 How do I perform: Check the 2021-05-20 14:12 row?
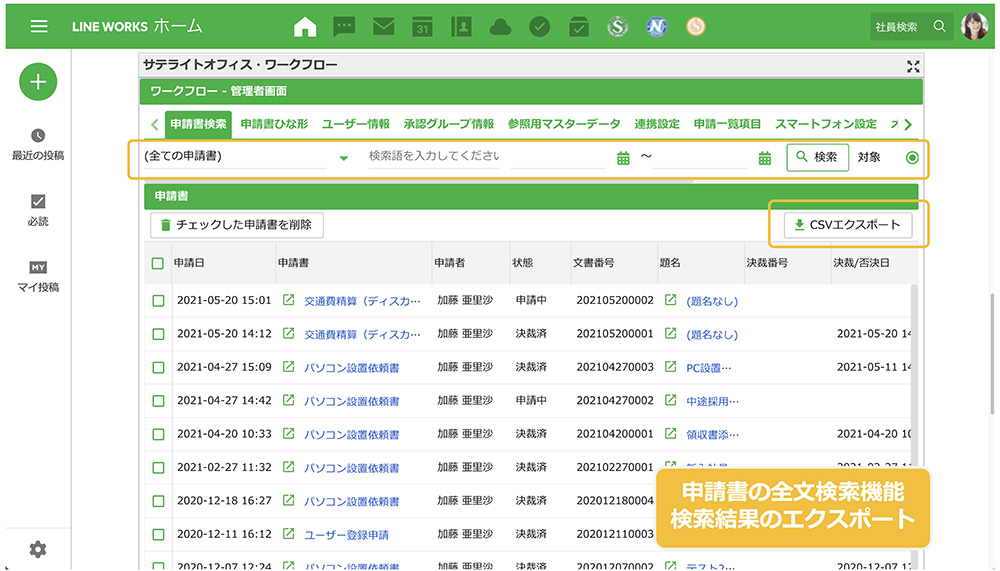(x=158, y=334)
